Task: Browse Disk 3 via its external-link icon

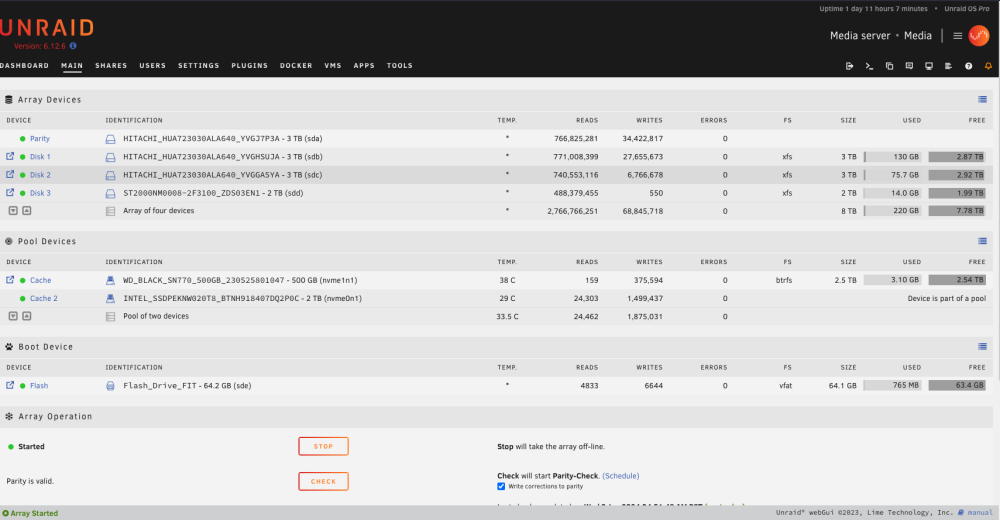Action: coord(10,192)
